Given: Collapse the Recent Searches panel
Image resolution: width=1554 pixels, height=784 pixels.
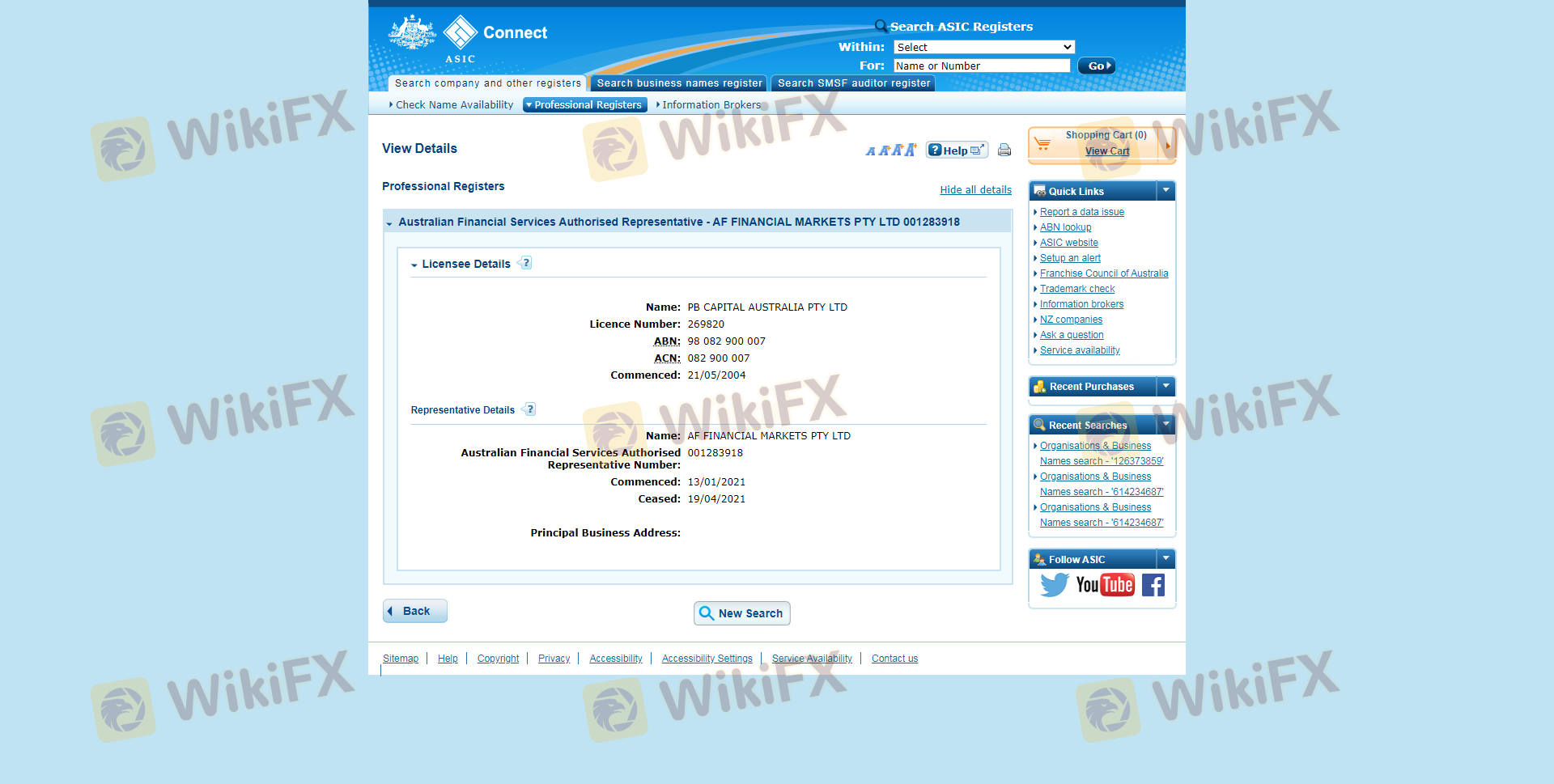Looking at the screenshot, I should click(1165, 425).
